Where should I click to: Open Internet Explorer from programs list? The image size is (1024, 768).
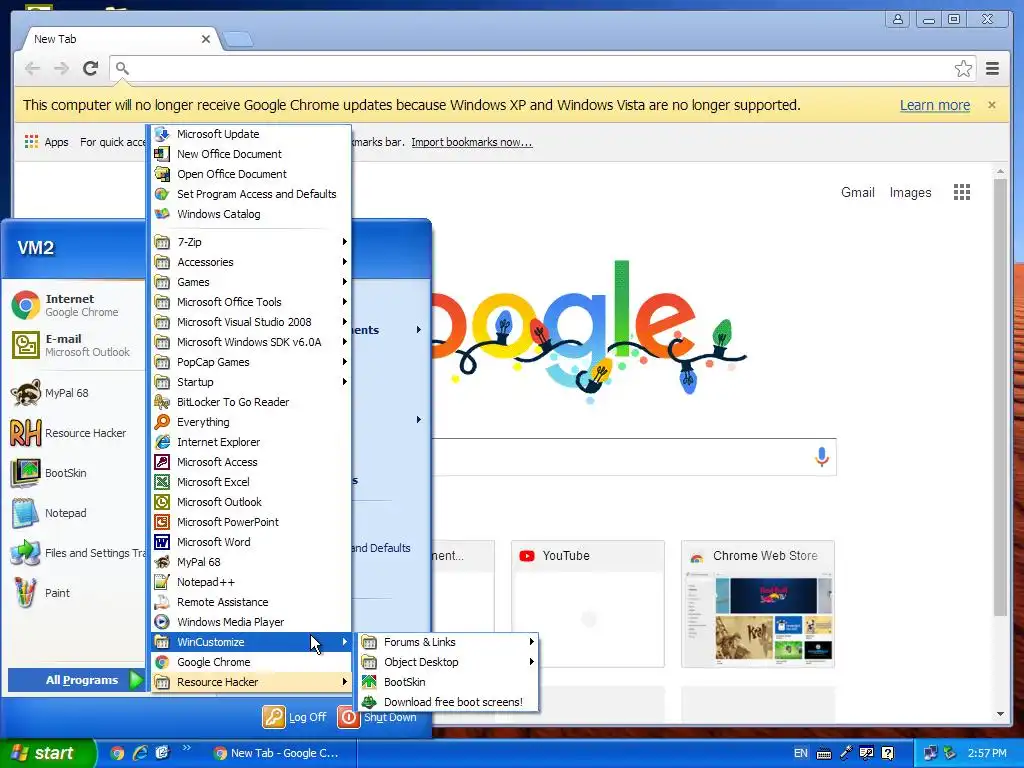click(251, 442)
